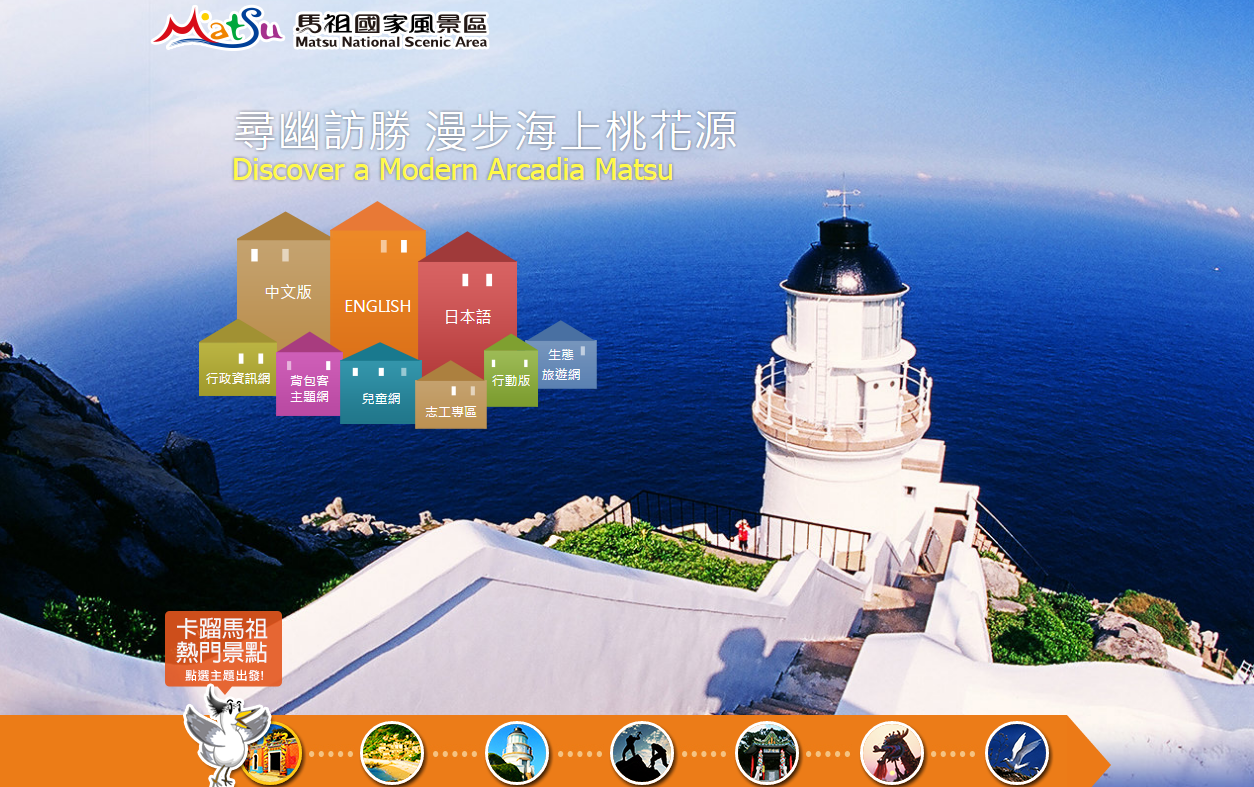The width and height of the screenshot is (1254, 787).
Task: Open the 生態旅遊網 blue house
Action: (562, 364)
